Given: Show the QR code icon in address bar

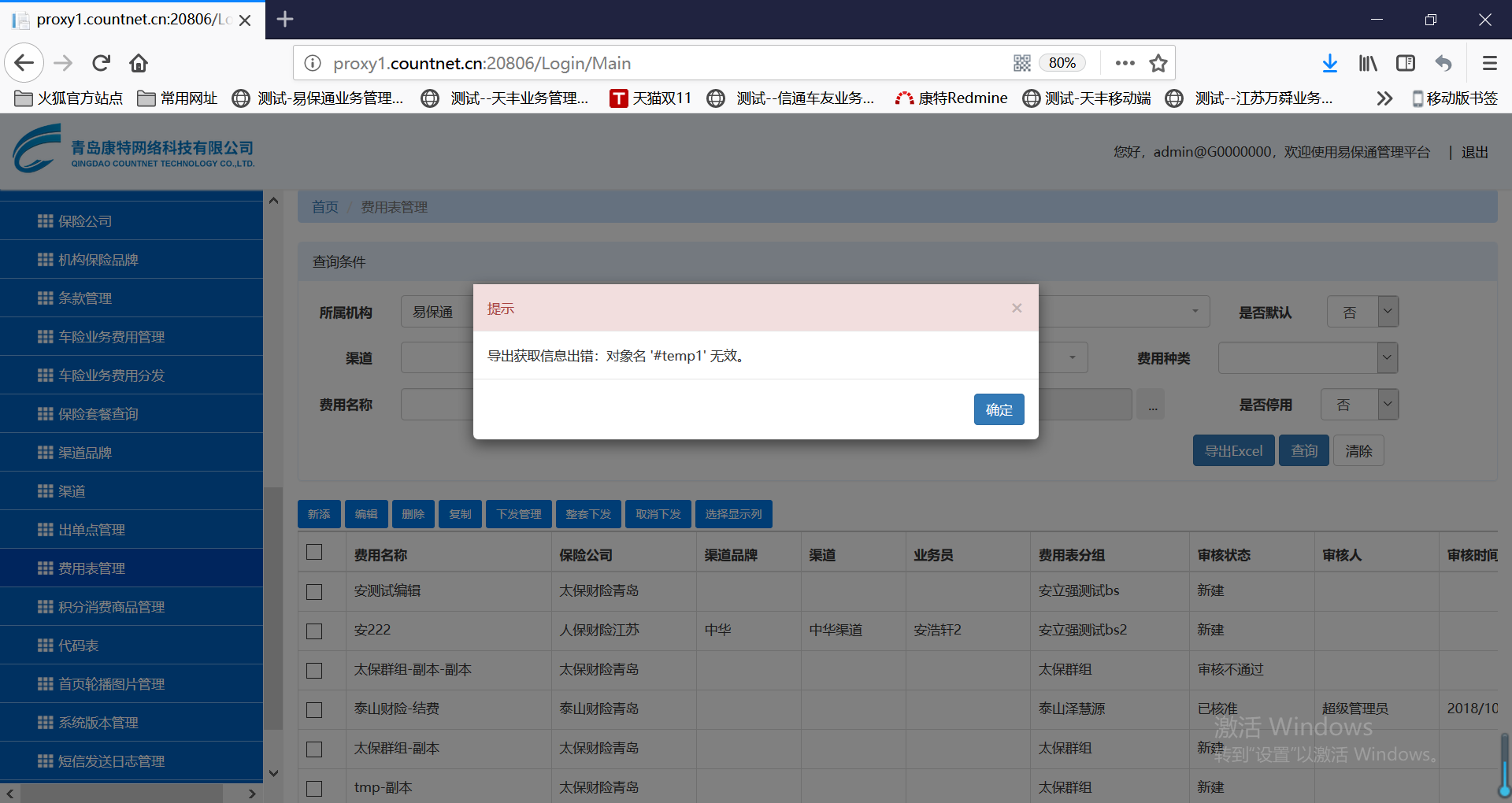Looking at the screenshot, I should point(1021,63).
